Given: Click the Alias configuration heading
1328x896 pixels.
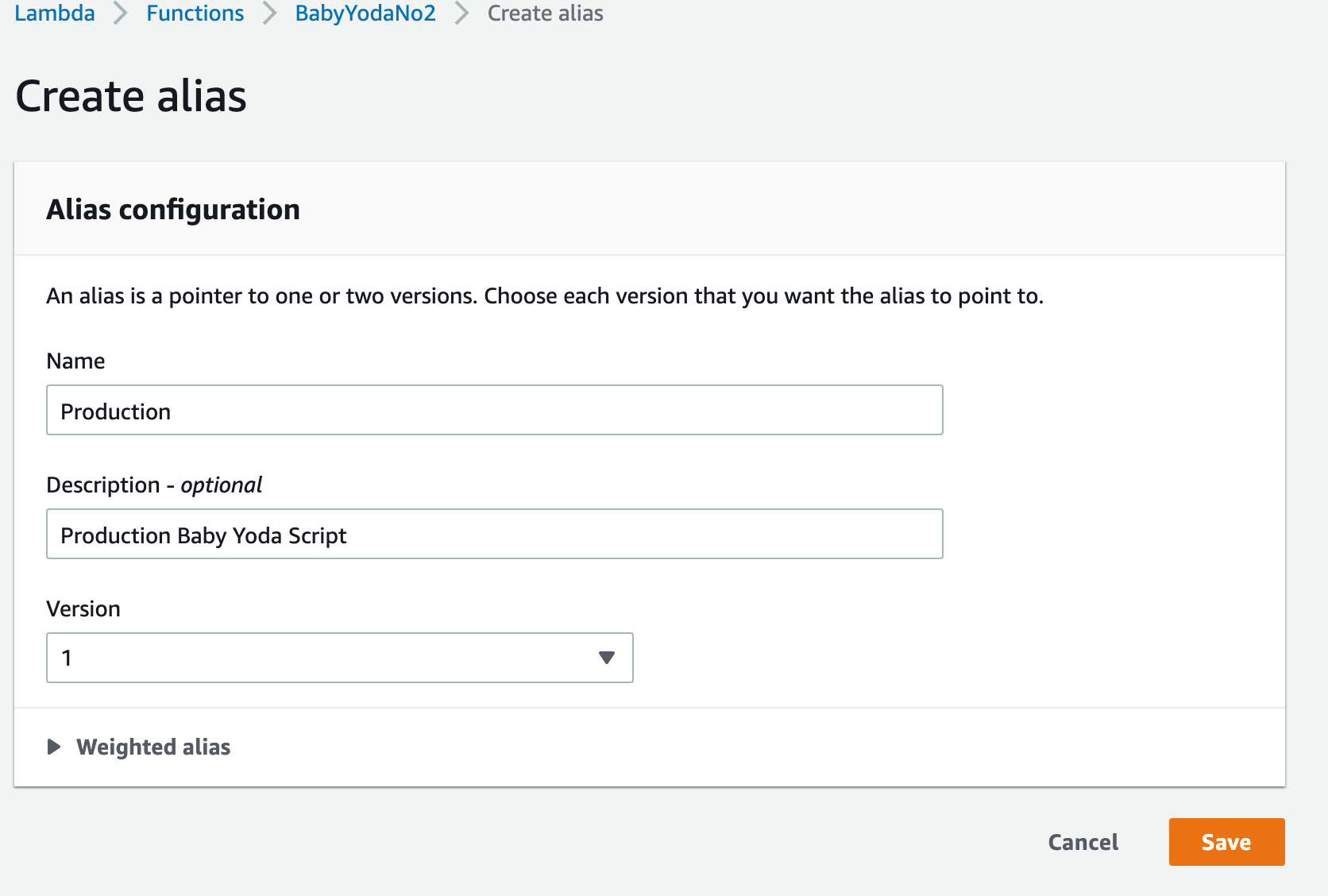Looking at the screenshot, I should 173,210.
